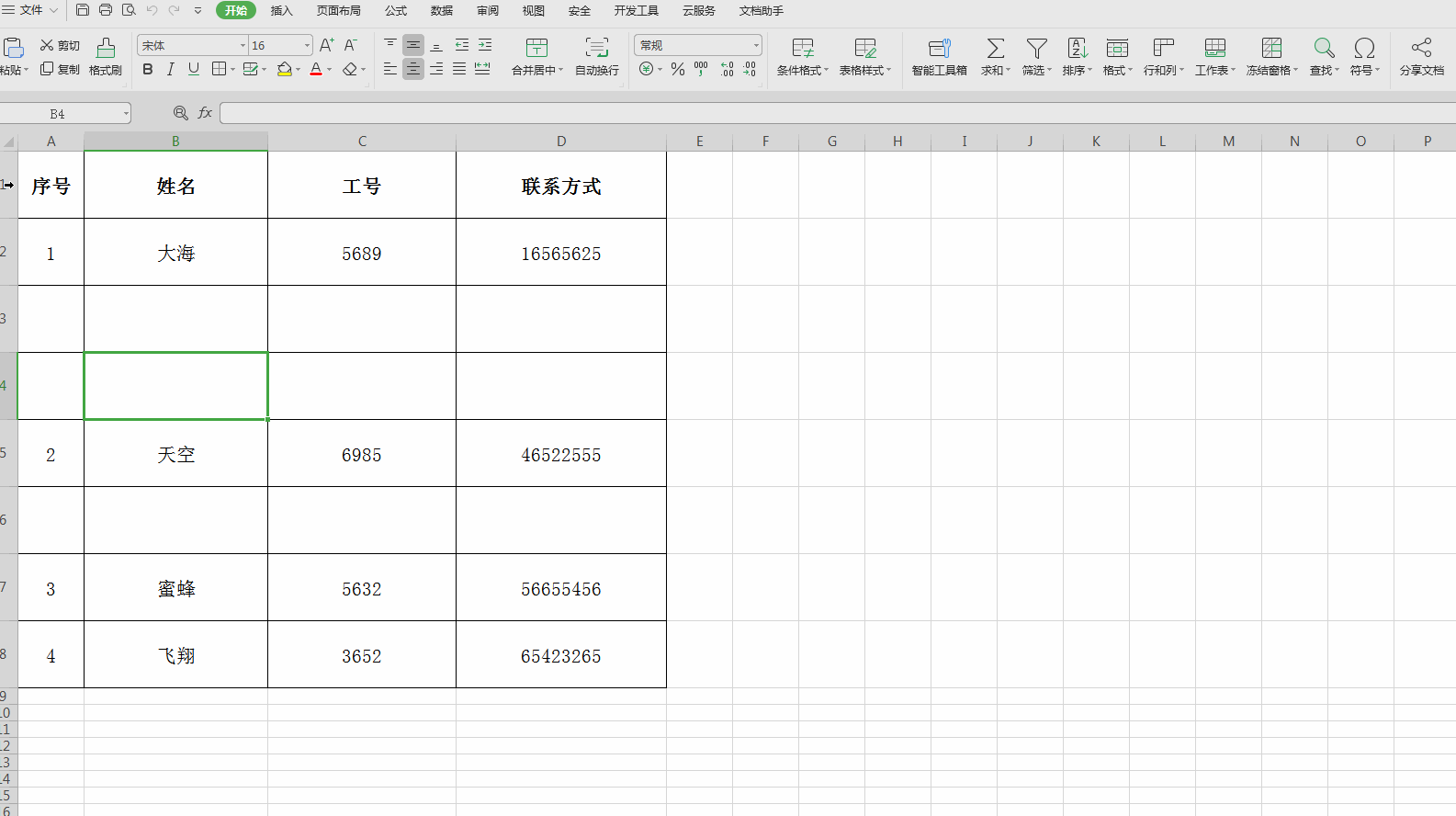The height and width of the screenshot is (816, 1456).
Task: Toggle Italic formatting
Action: coord(170,69)
